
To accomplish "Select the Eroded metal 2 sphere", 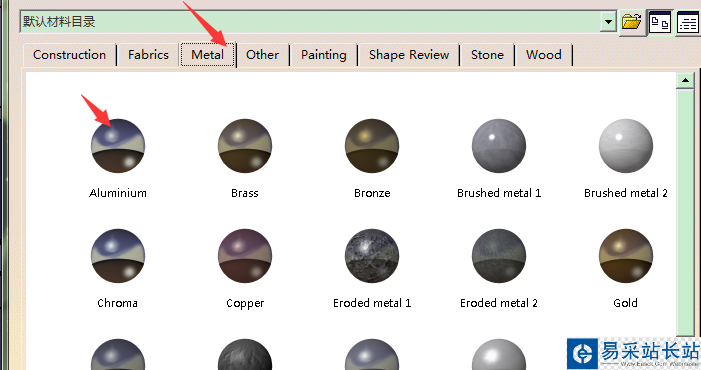I will click(x=499, y=256).
